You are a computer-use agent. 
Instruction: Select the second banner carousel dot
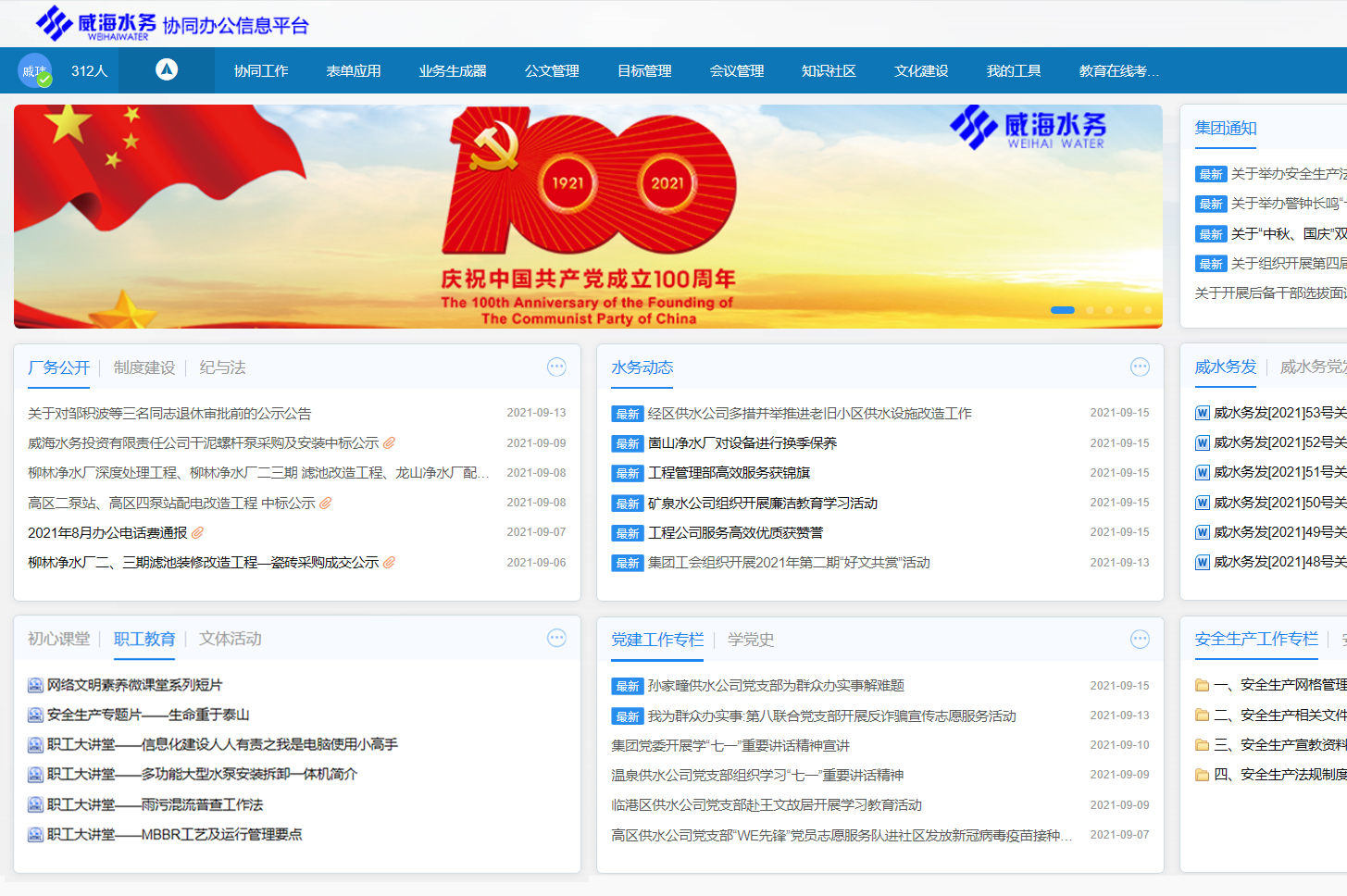[1090, 310]
